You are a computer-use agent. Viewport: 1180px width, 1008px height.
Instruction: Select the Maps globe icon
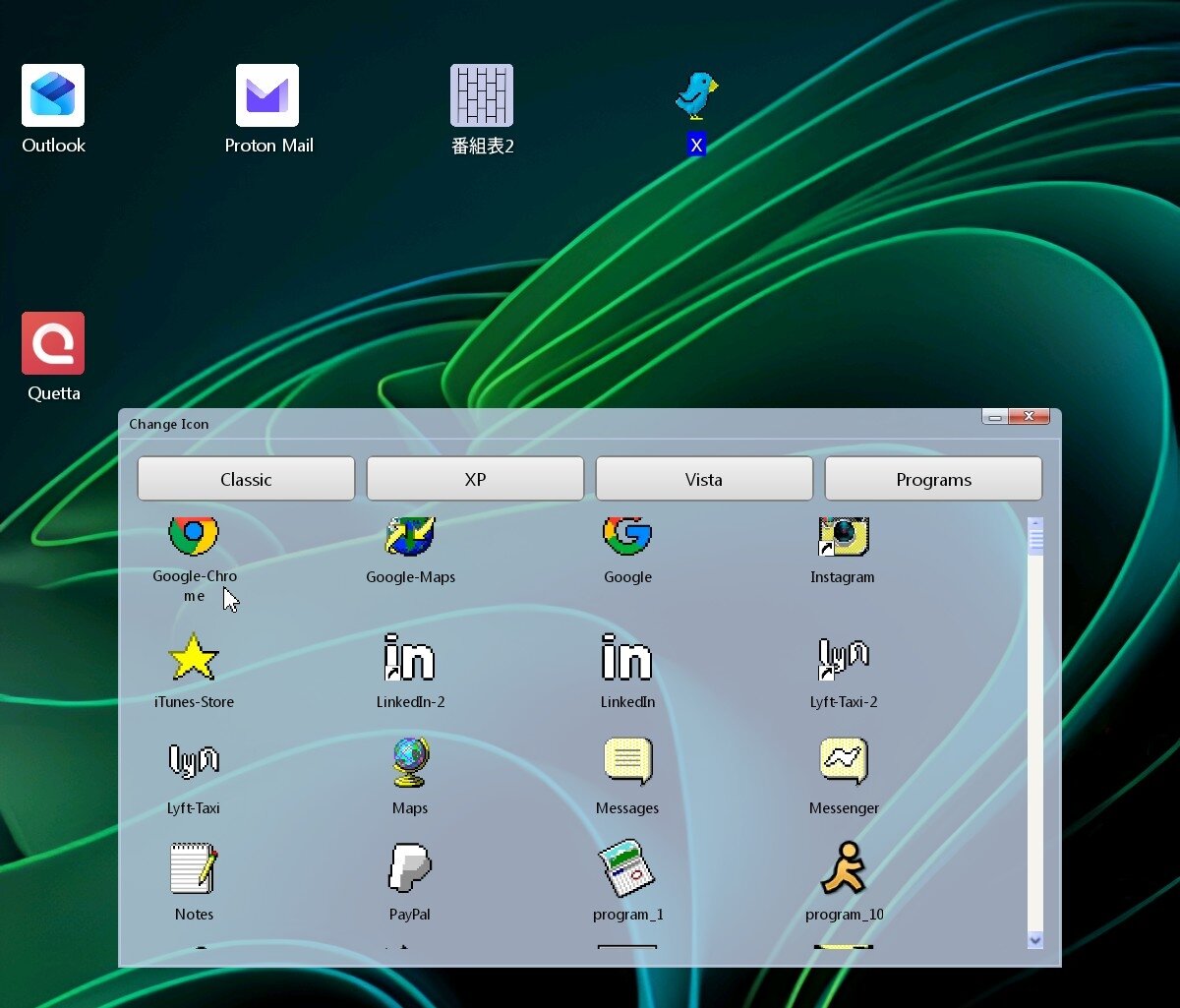coord(410,762)
